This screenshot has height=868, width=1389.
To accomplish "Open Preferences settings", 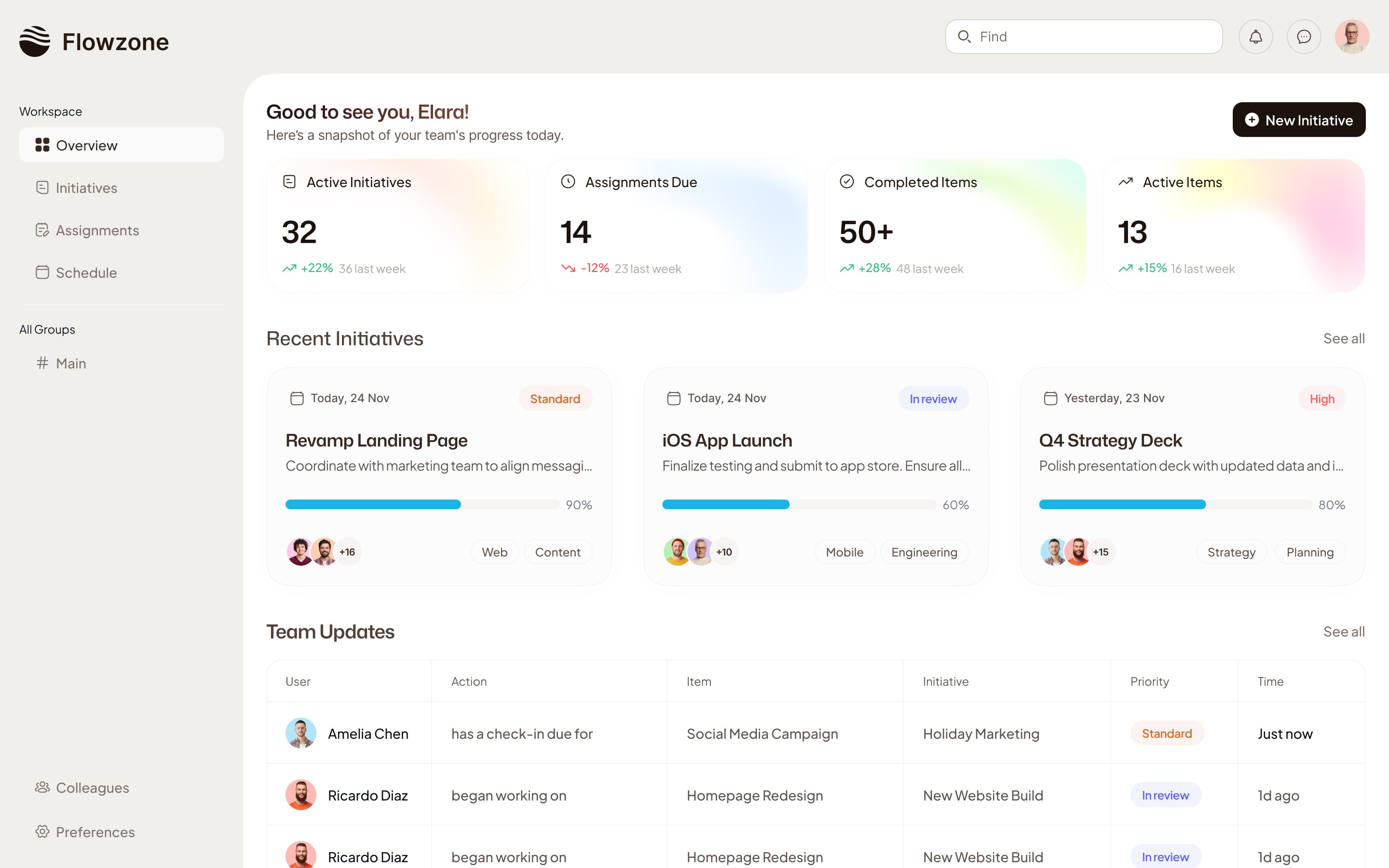I will pos(95,832).
